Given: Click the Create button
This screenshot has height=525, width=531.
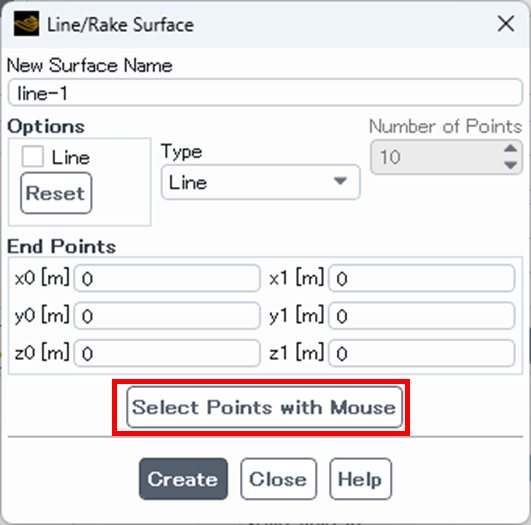Looking at the screenshot, I should click(183, 479).
